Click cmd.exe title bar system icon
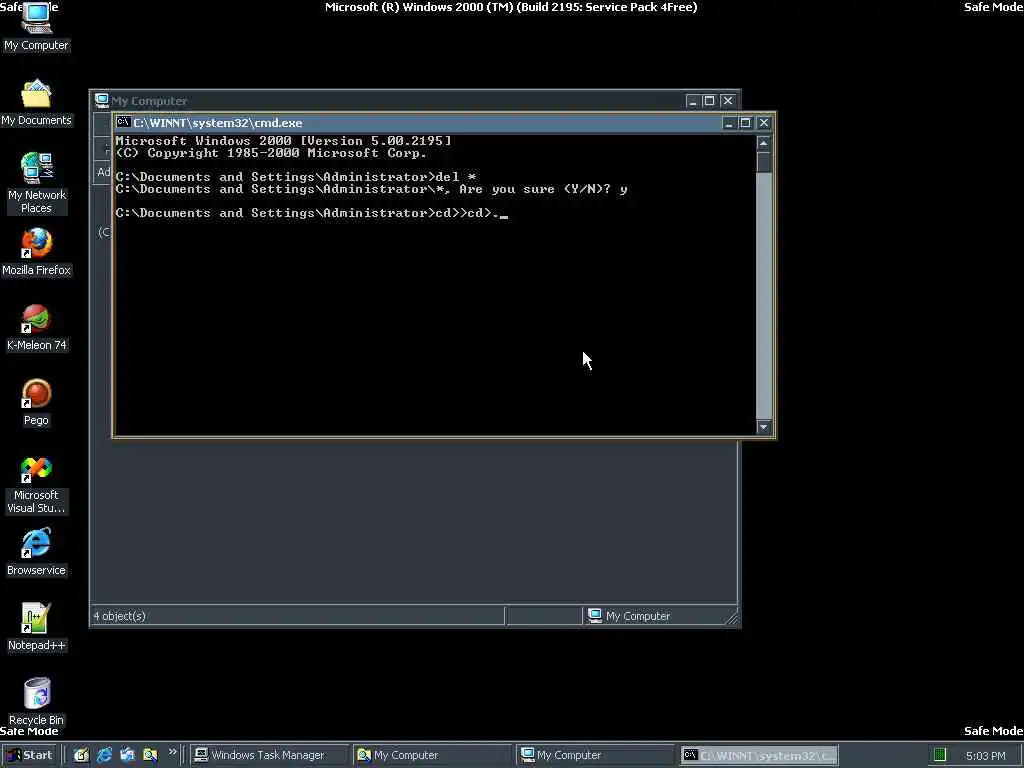 click(123, 123)
